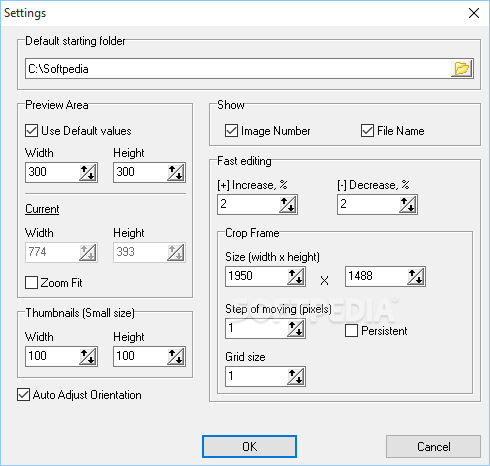The height and width of the screenshot is (466, 490).
Task: Click Crop Frame width spinner arrows
Action: tap(296, 276)
